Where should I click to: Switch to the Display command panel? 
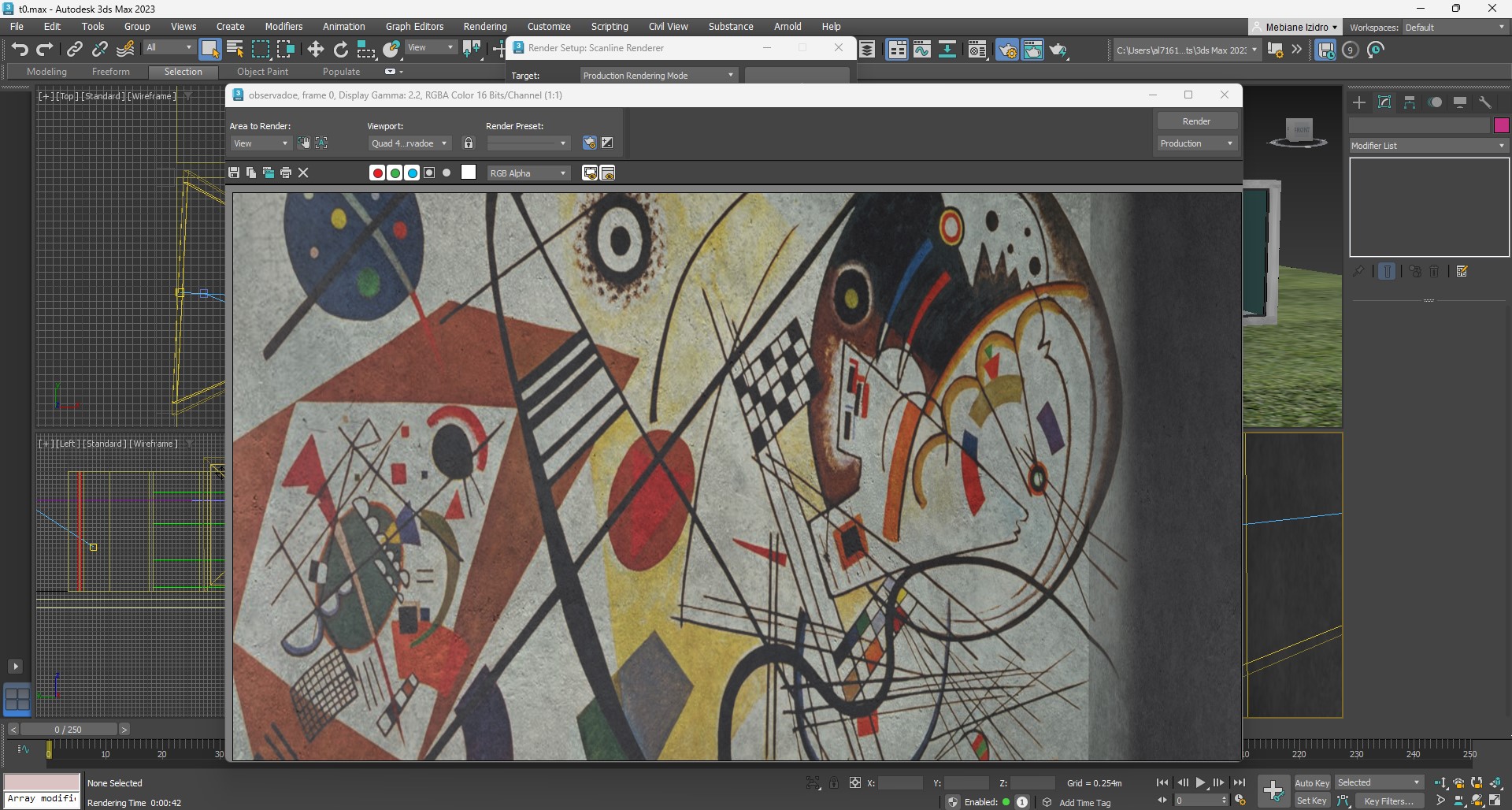[1460, 102]
